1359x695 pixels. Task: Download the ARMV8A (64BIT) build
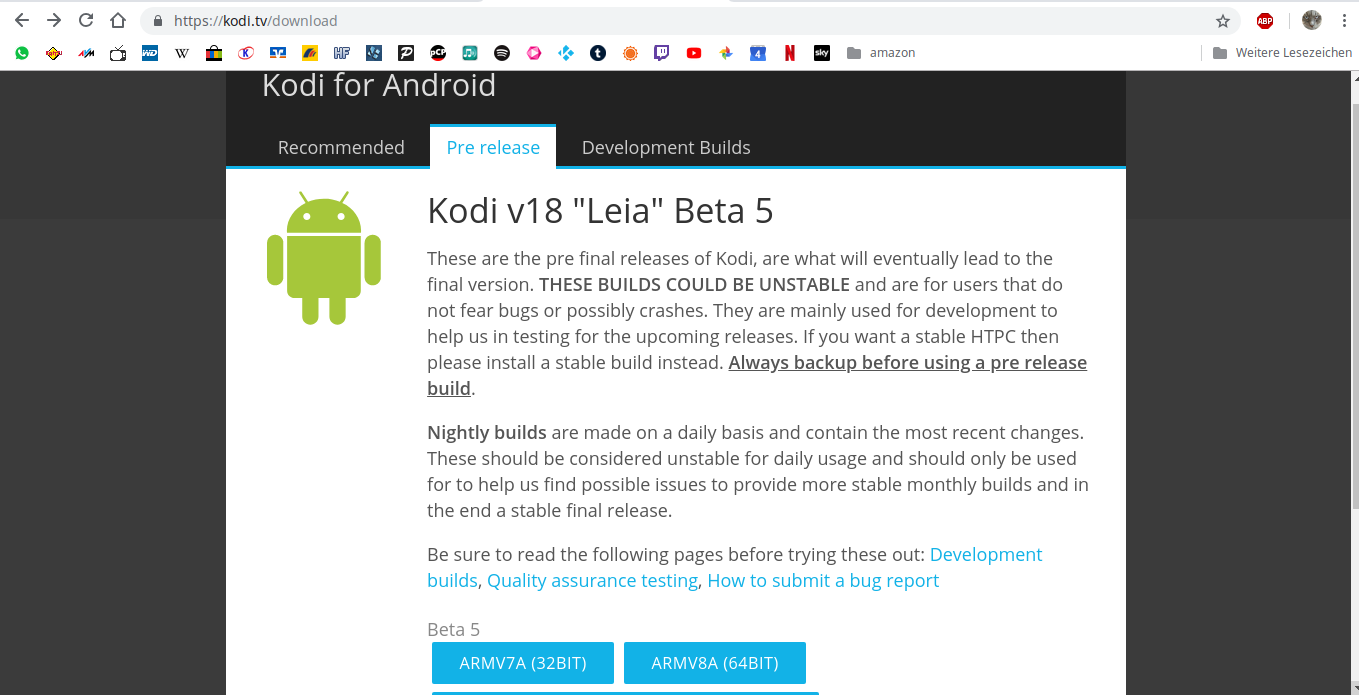[x=715, y=663]
